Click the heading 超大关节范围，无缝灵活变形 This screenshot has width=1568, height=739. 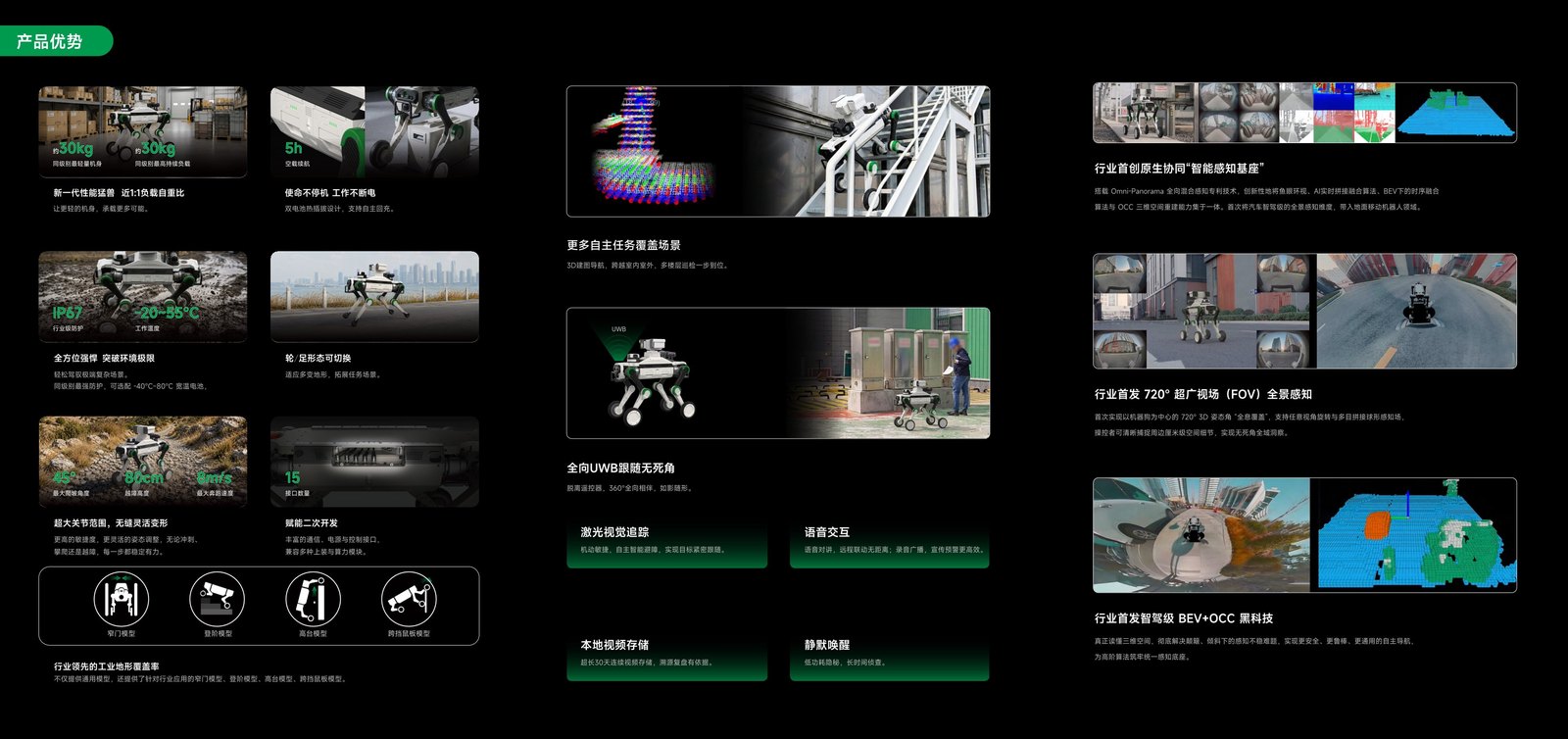tap(111, 523)
